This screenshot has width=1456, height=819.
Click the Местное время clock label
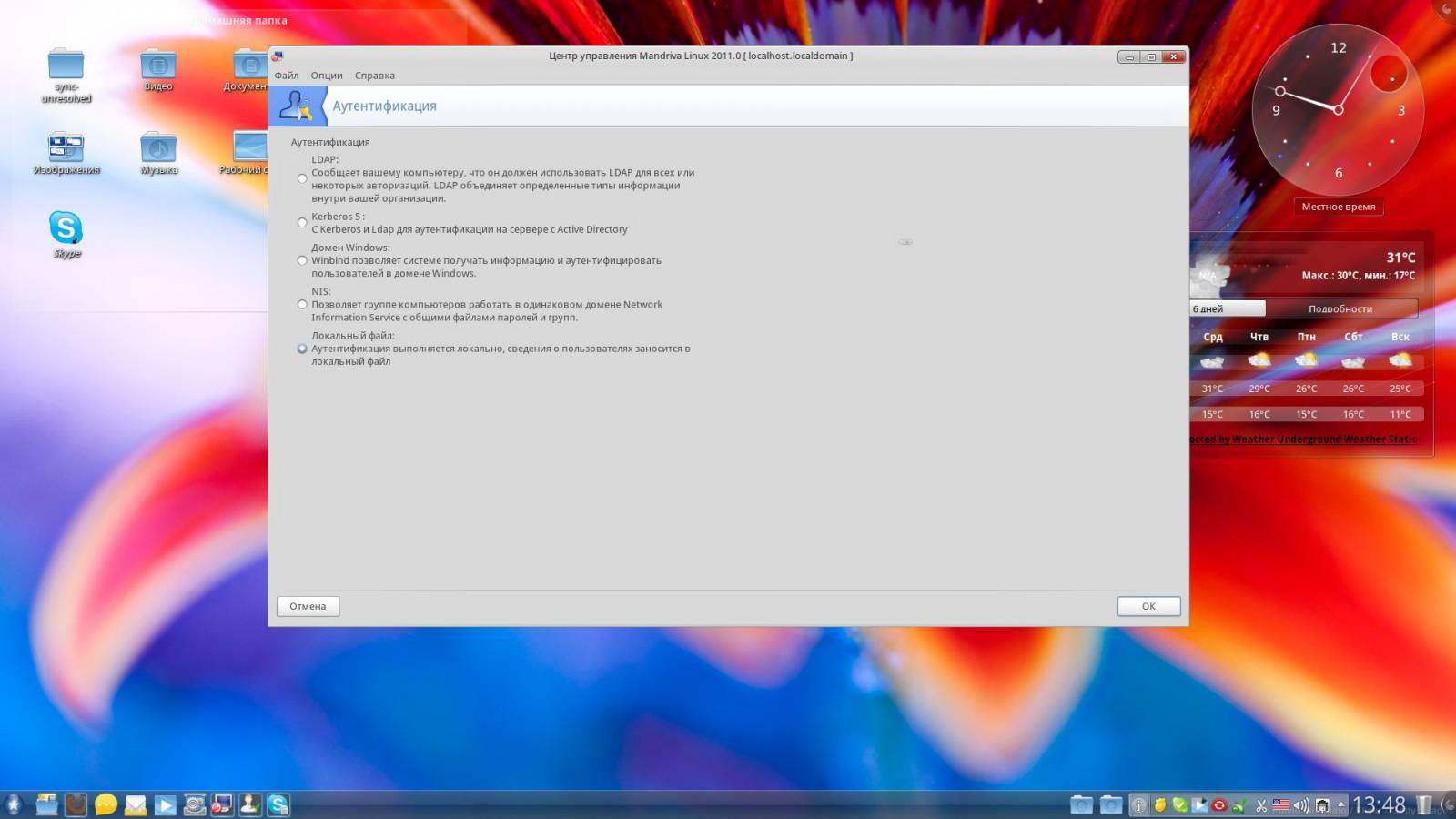[x=1338, y=207]
